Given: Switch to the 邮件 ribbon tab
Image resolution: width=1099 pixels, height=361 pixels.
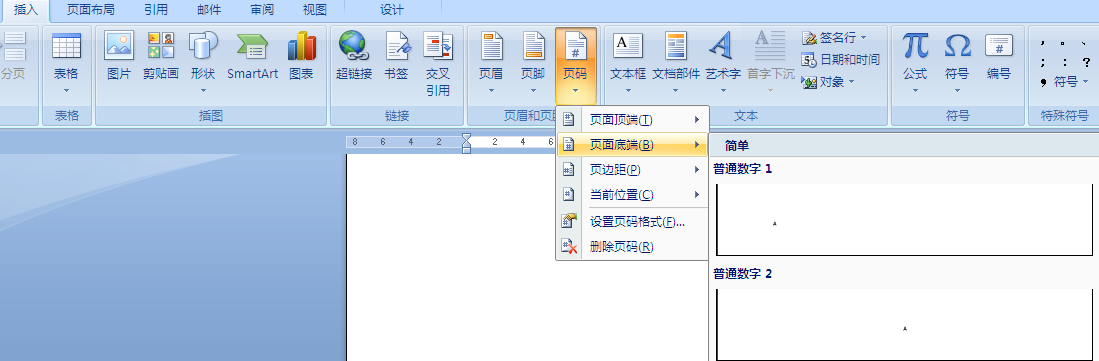Looking at the screenshot, I should pyautogui.click(x=209, y=10).
